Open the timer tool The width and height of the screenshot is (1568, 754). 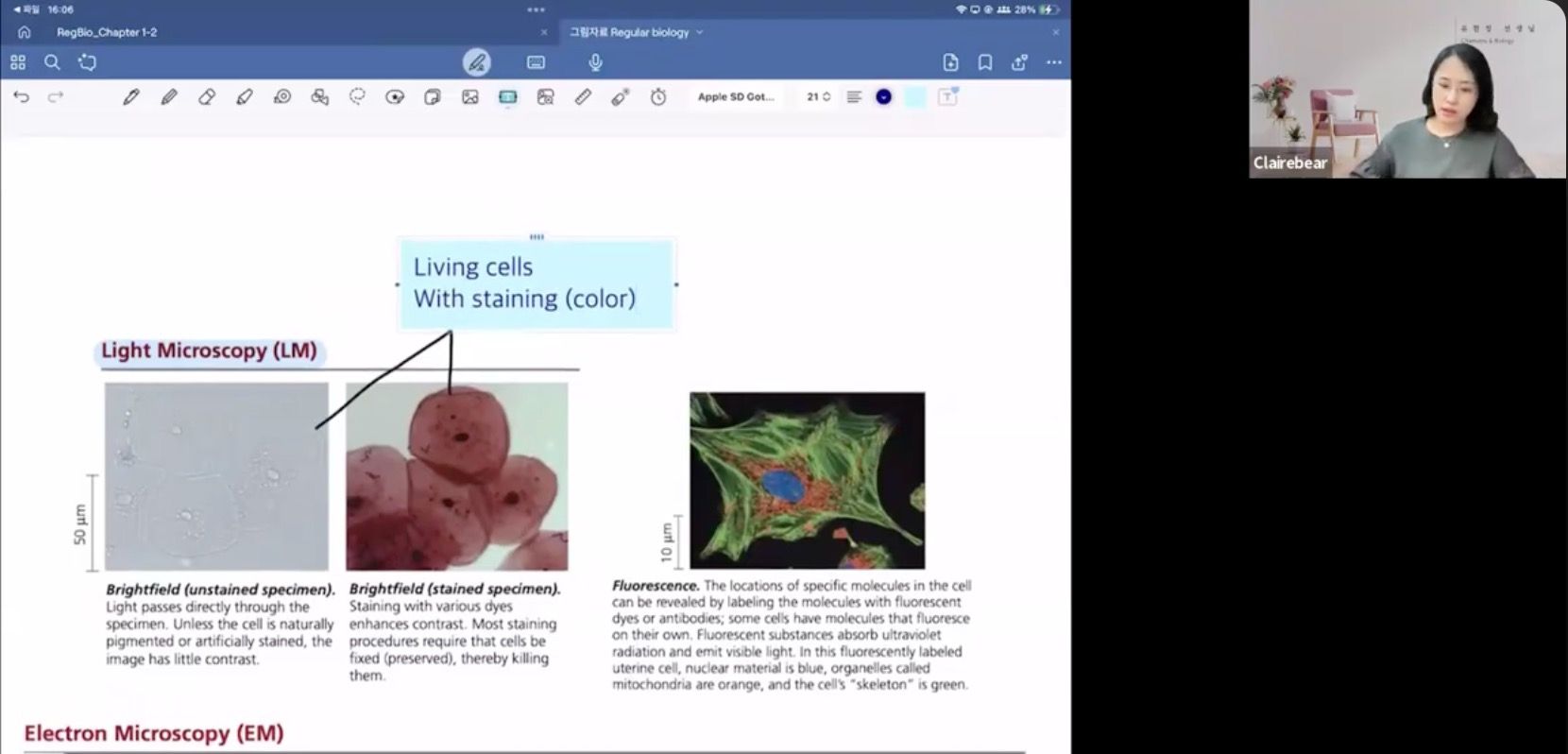(658, 96)
